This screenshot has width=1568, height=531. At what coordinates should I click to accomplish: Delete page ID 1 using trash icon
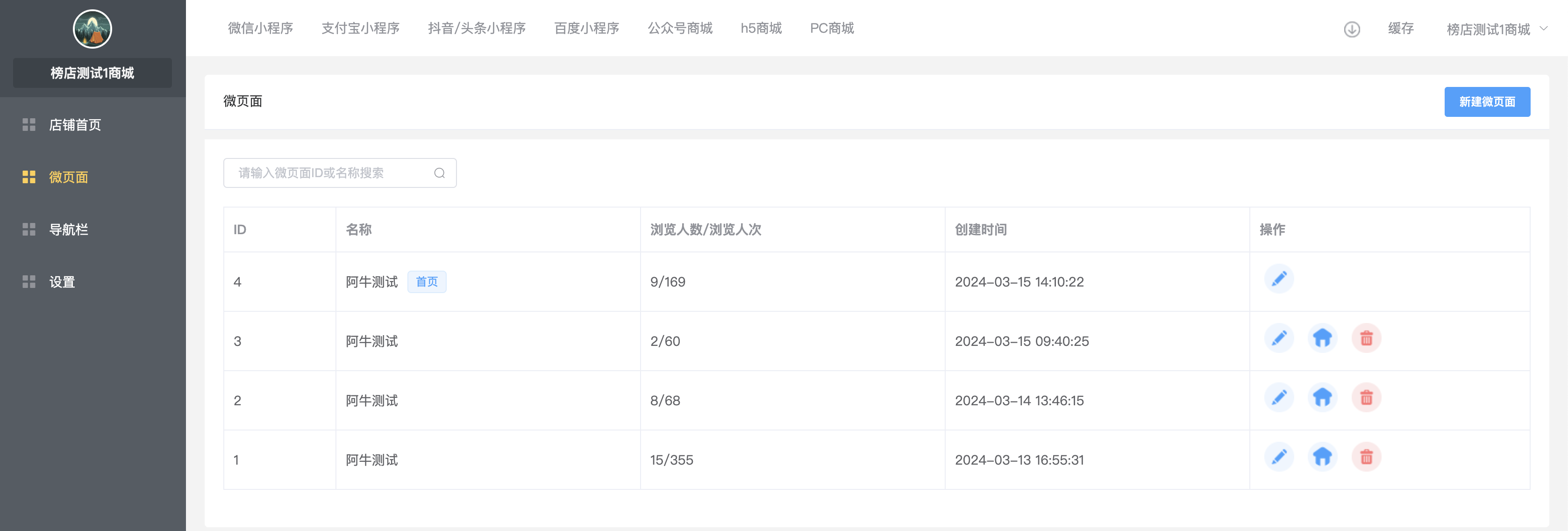(x=1366, y=457)
